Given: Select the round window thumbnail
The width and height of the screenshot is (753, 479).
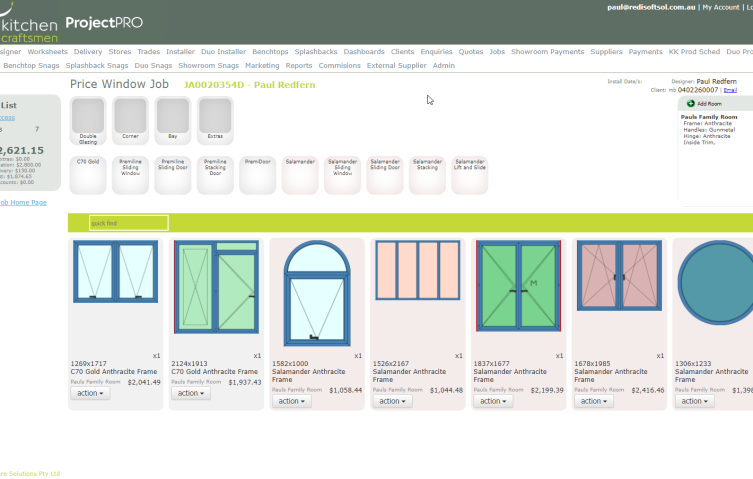Looking at the screenshot, I should [715, 282].
